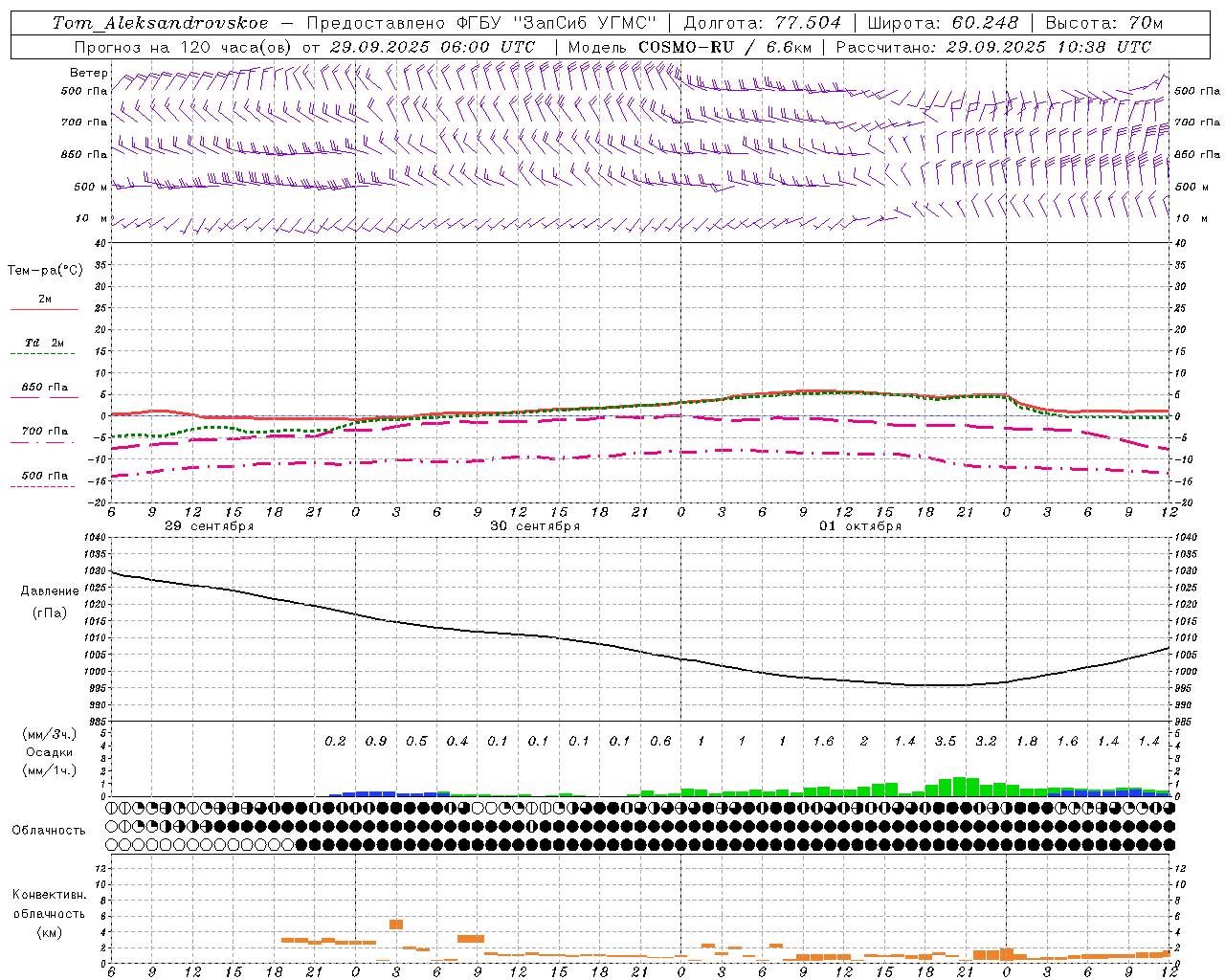Viewport: 1225px width, 980px height.
Task: Click the '(мм/3ч.)' precipitation unit label
Action: [49, 734]
